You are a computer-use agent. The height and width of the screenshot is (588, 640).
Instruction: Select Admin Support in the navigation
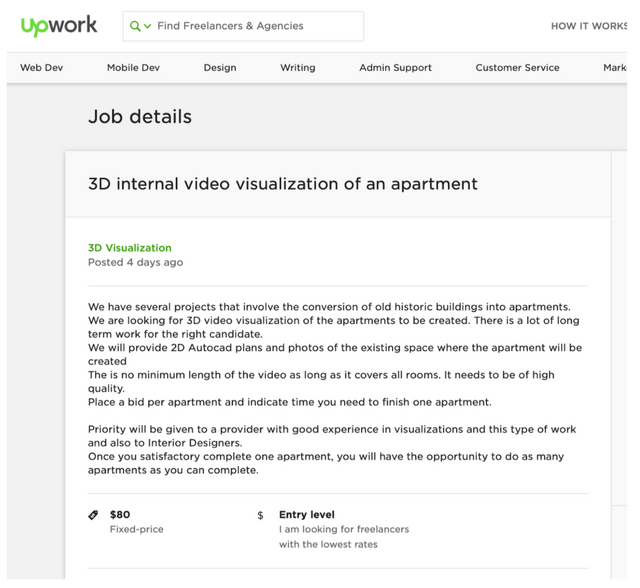click(395, 68)
